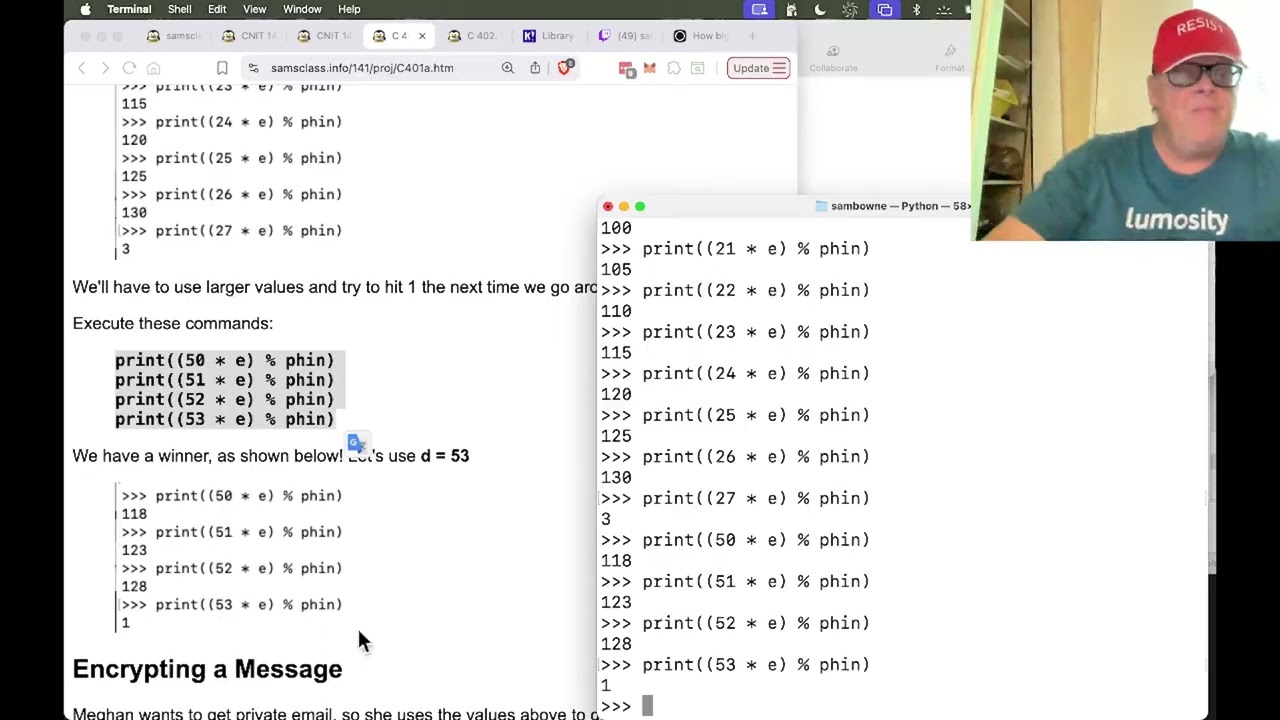Screen dimensions: 1280x720
Task: View site information for samsclass.info
Action: (x=254, y=68)
